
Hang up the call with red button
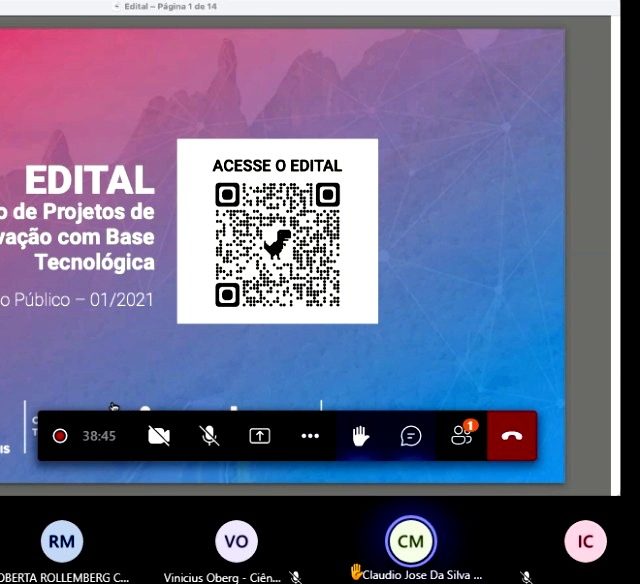[x=512, y=436]
